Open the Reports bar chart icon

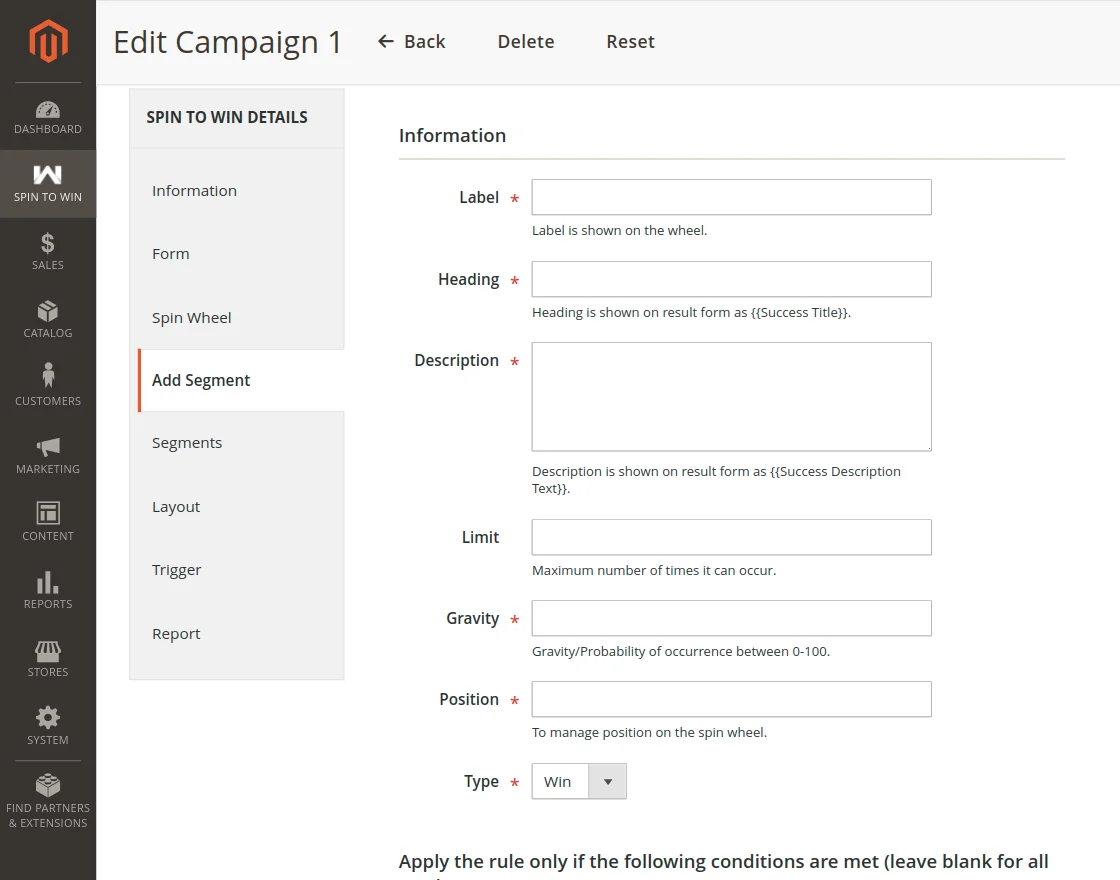[48, 582]
